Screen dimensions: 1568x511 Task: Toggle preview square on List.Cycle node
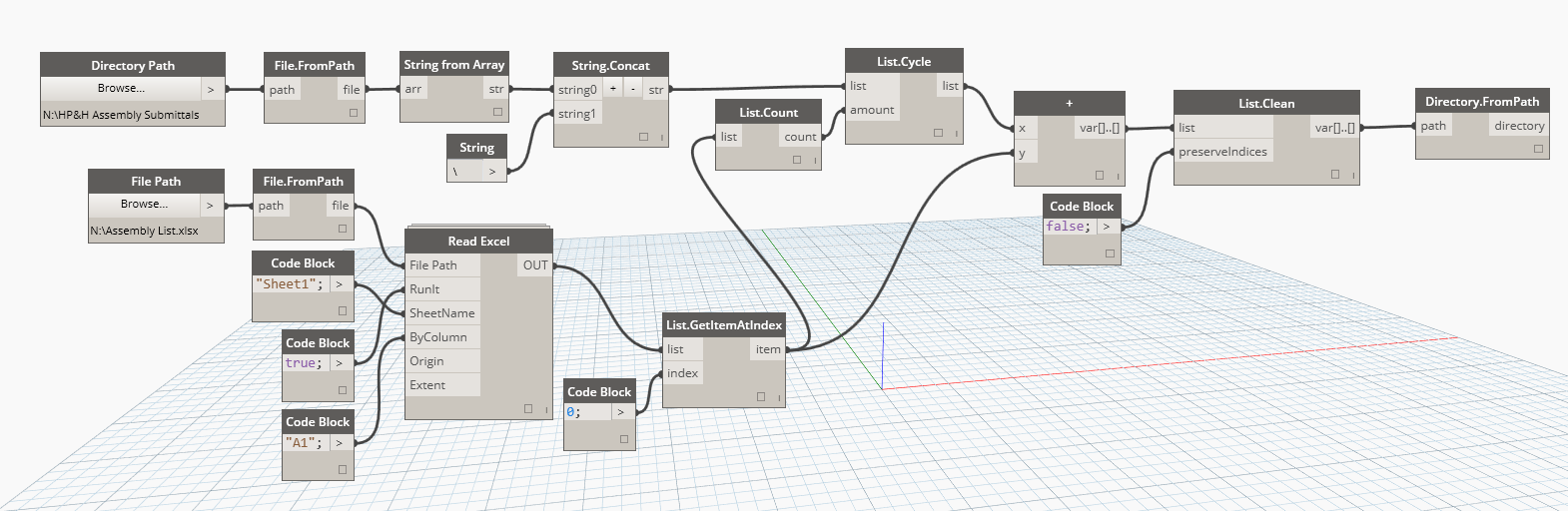[x=938, y=133]
